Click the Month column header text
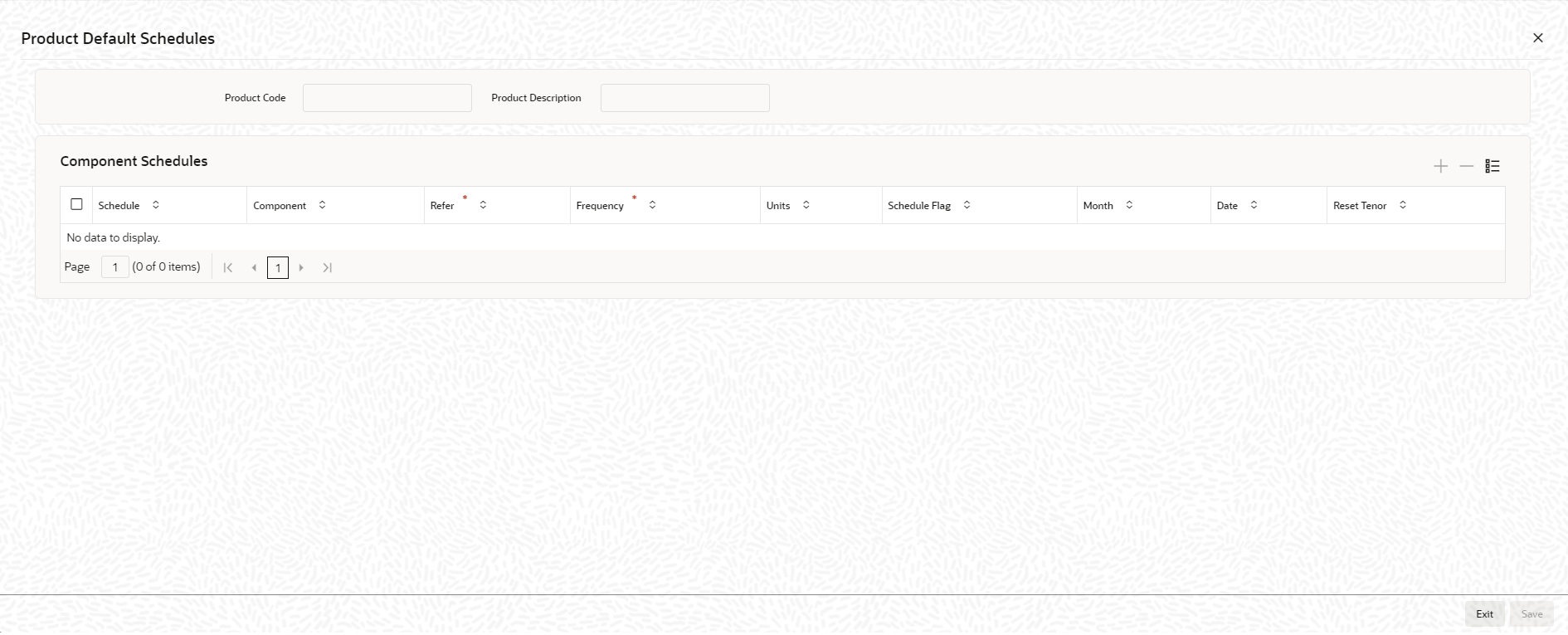The height and width of the screenshot is (635, 1568). point(1098,206)
